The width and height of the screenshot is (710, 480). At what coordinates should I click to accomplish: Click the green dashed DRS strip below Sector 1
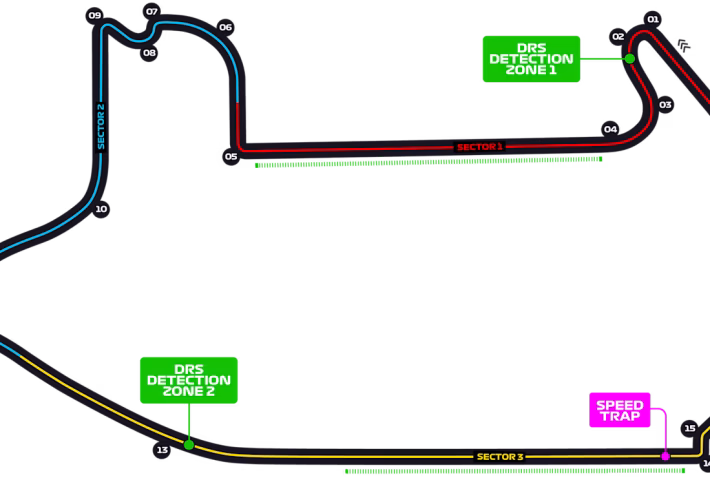[429, 162]
